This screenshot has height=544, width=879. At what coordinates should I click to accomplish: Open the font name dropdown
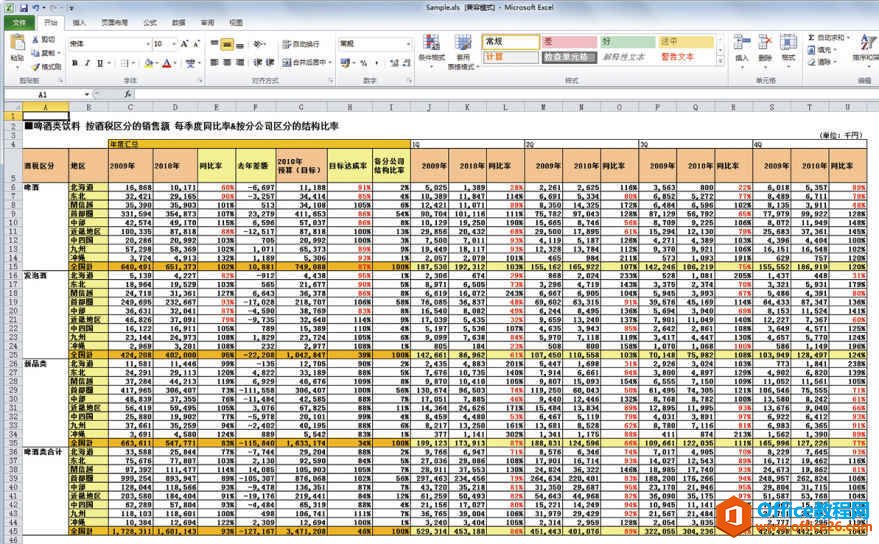tap(148, 44)
